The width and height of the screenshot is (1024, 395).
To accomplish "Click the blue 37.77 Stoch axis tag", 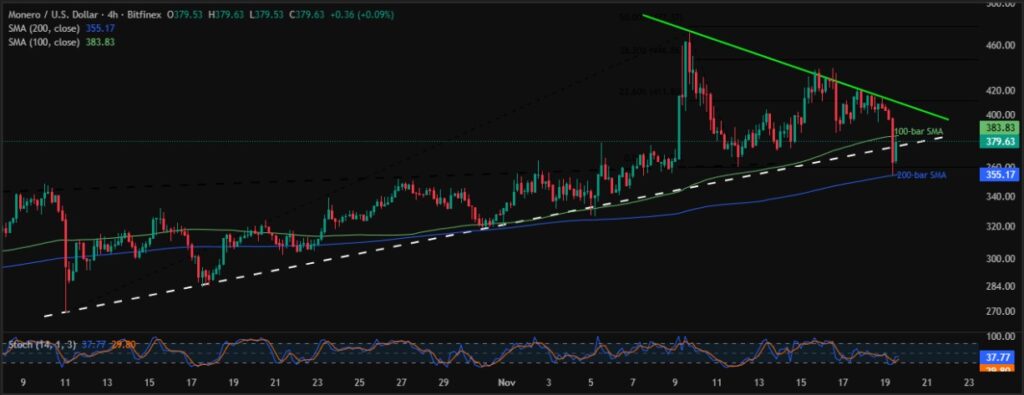I will [997, 357].
